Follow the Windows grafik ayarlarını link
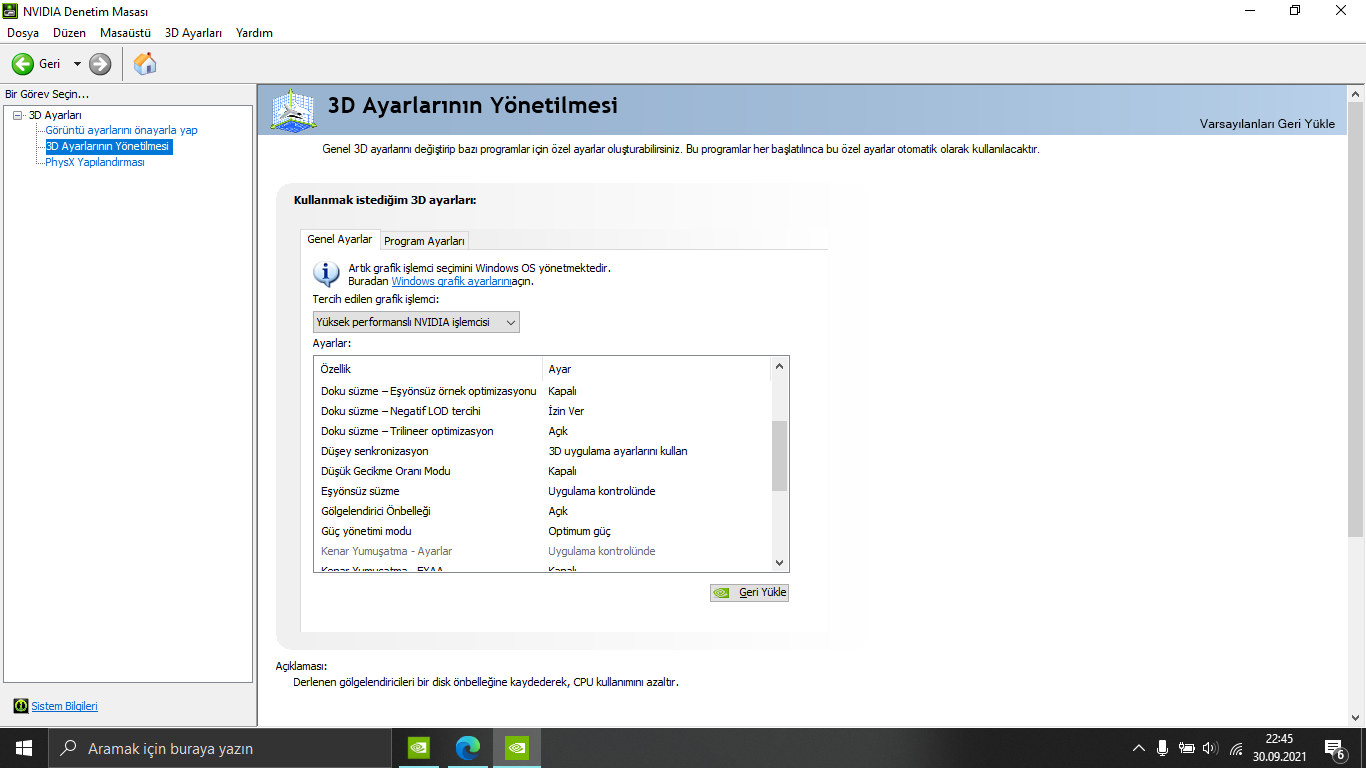1366x768 pixels. point(452,281)
